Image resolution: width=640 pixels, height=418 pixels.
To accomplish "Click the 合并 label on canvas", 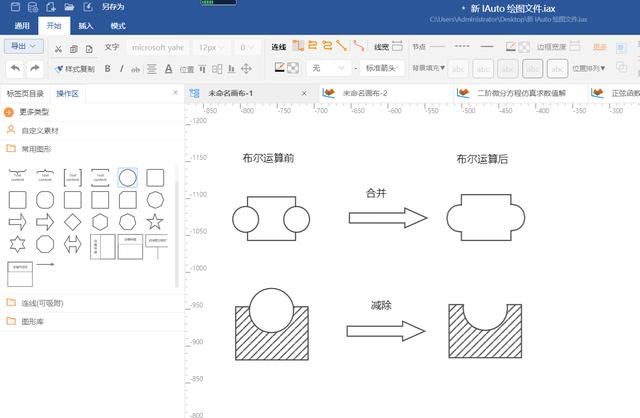I will [x=376, y=193].
